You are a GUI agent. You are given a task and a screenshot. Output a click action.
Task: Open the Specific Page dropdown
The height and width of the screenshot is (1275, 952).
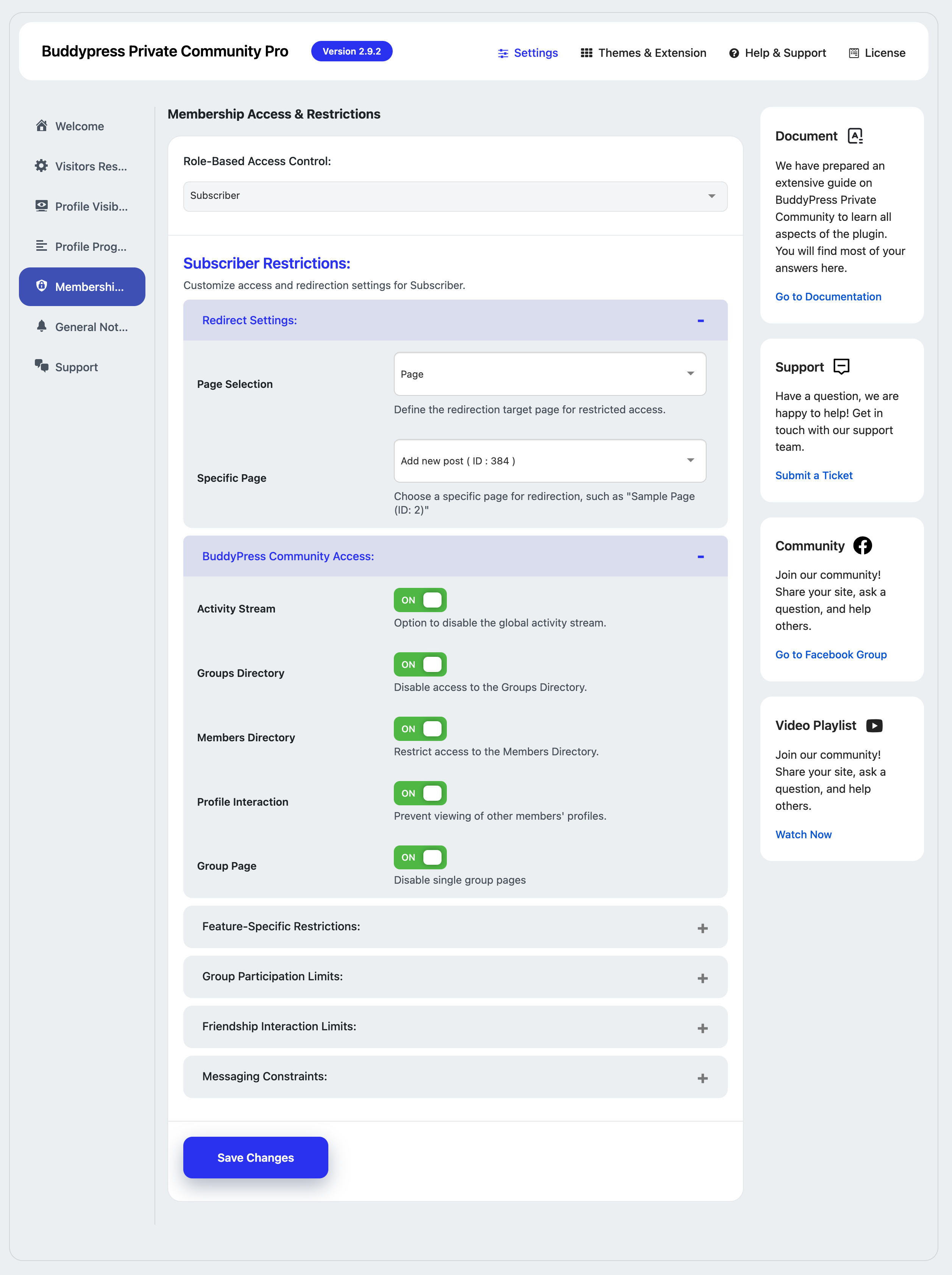tap(550, 461)
